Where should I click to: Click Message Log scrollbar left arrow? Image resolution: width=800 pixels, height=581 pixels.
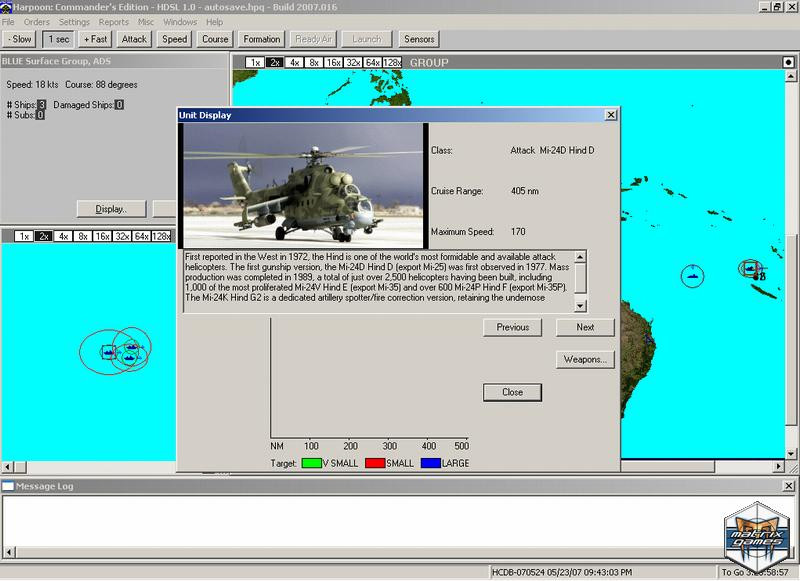[9, 552]
